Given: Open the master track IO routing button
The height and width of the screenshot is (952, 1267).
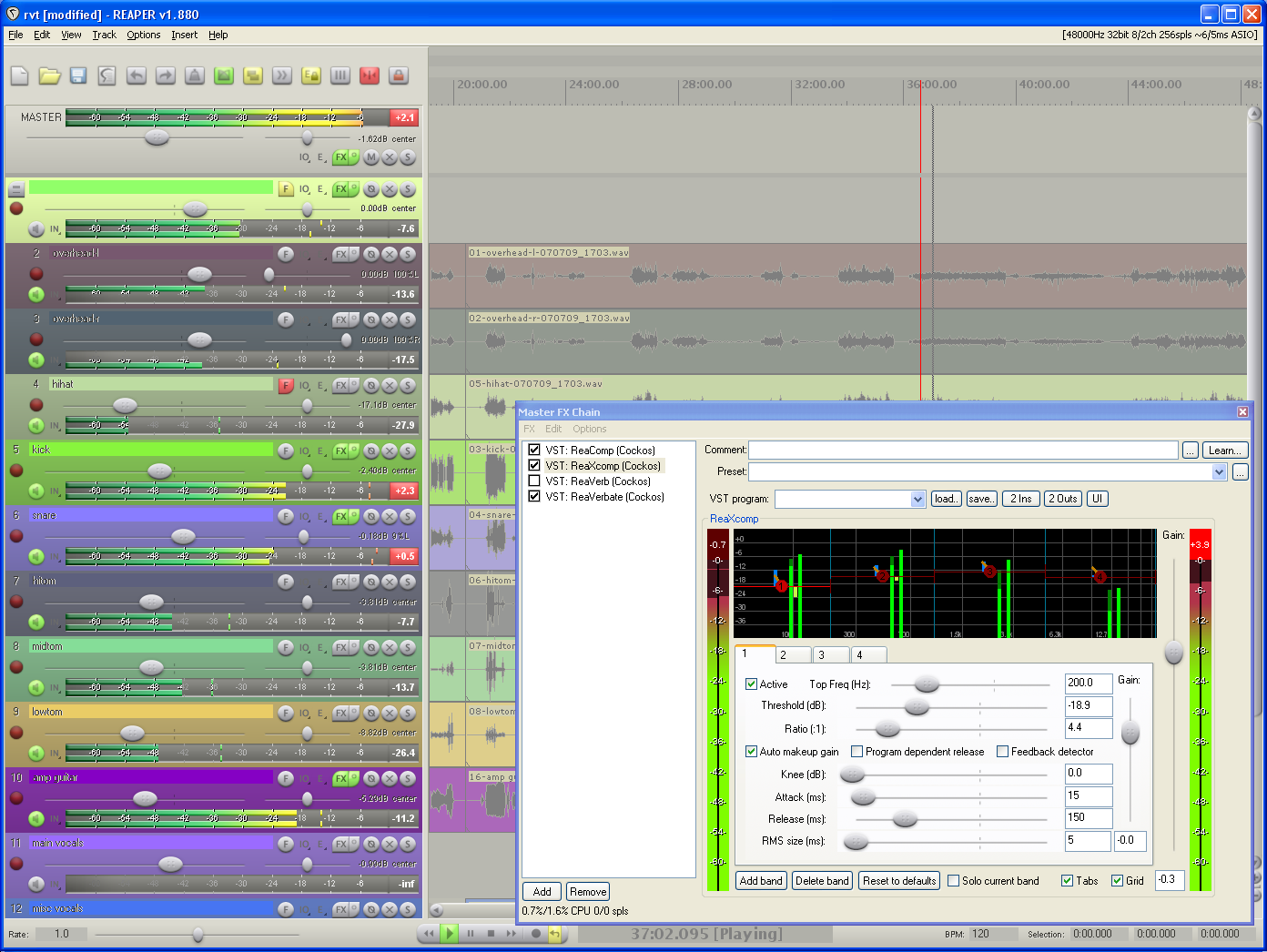Looking at the screenshot, I should click(x=304, y=157).
